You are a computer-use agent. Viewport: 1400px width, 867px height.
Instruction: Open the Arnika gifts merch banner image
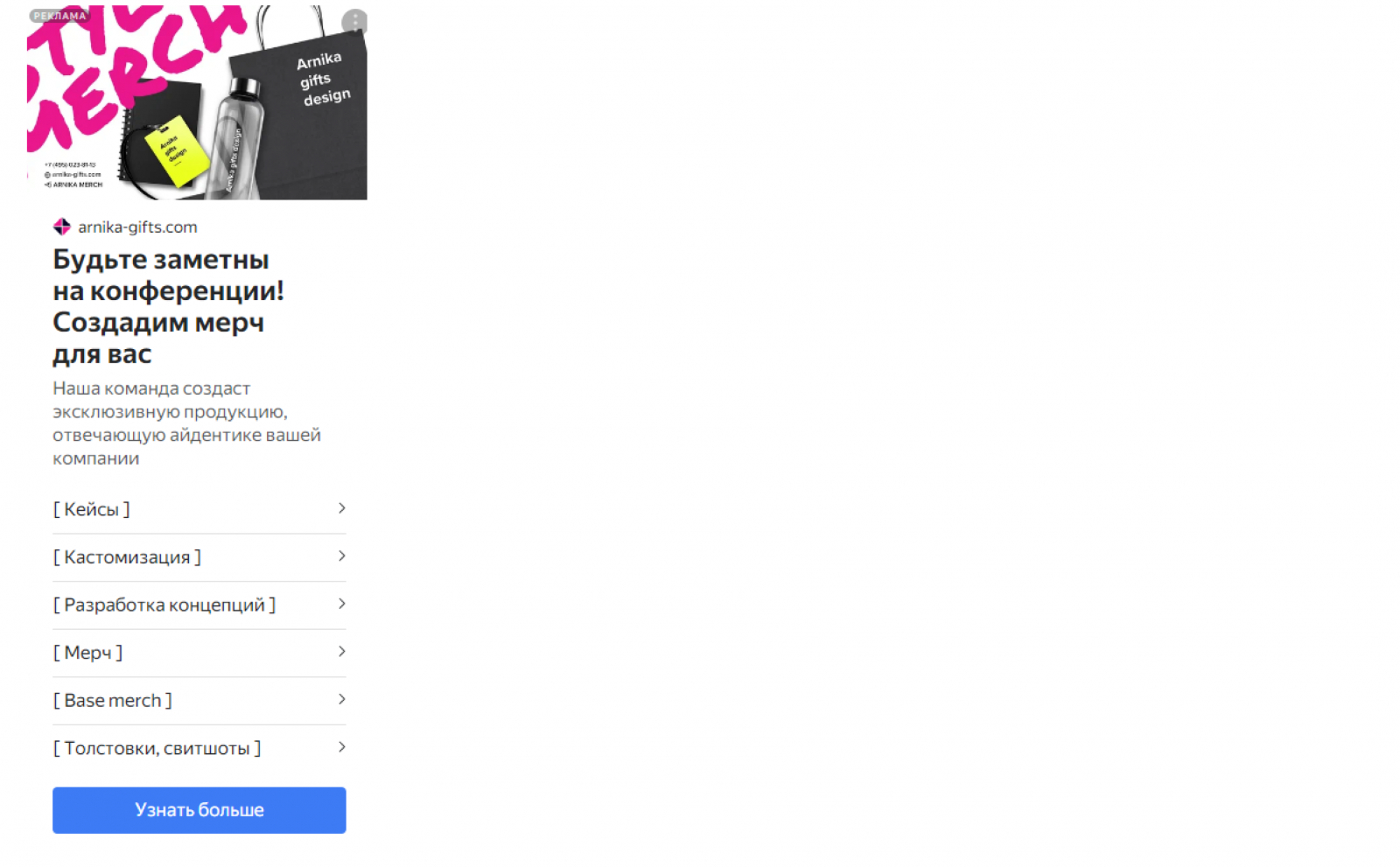pos(197,102)
